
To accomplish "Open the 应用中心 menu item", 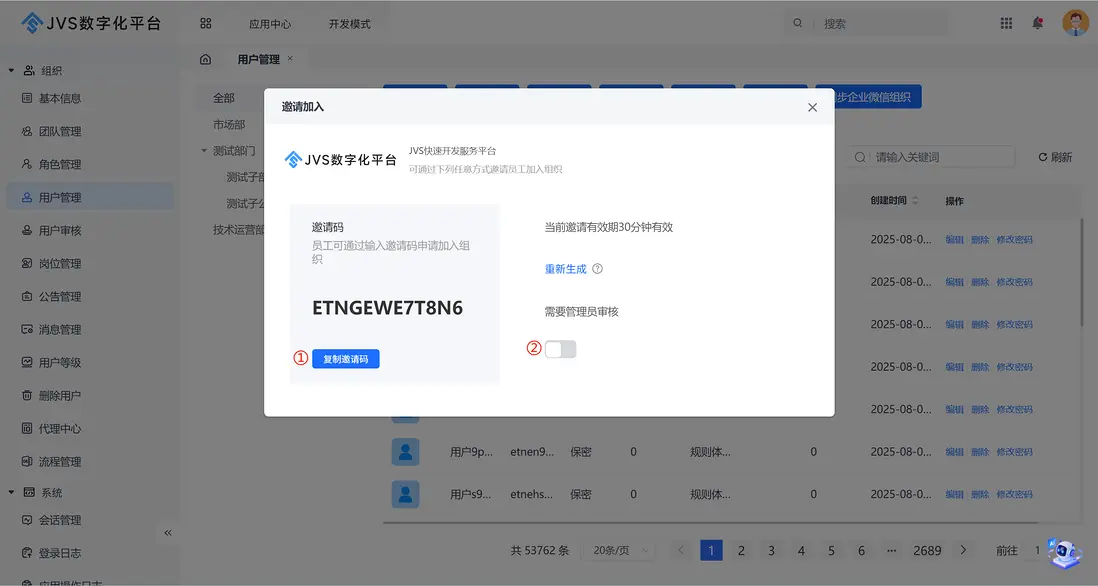I will pos(270,22).
